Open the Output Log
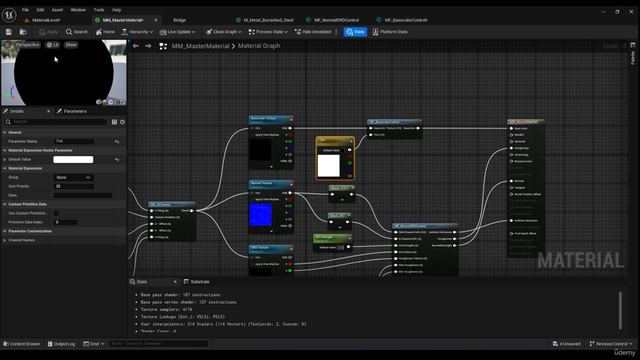The width and height of the screenshot is (640, 360). pyautogui.click(x=61, y=344)
